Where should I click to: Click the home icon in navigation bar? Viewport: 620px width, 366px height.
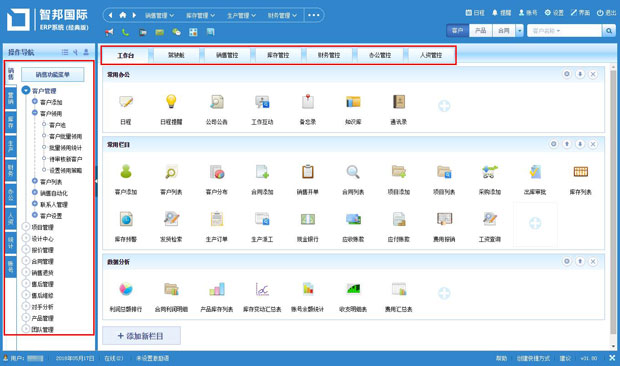coord(123,15)
